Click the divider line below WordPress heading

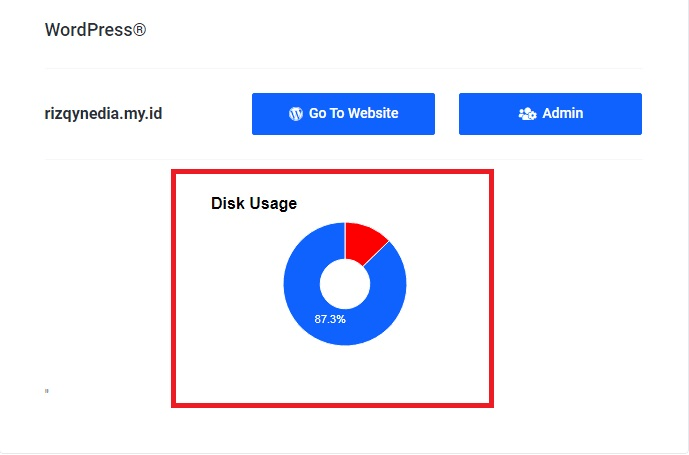pyautogui.click(x=343, y=69)
